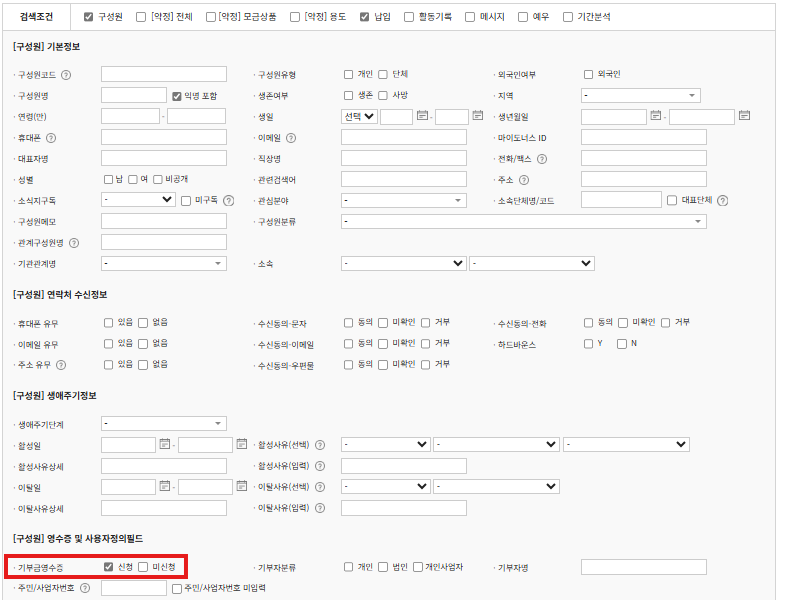Check 비공개 under 성별

point(158,179)
